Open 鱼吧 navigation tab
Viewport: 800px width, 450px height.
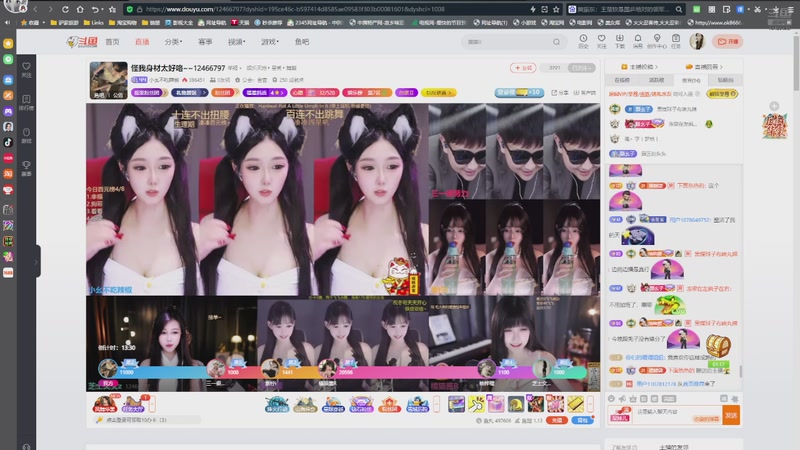point(302,42)
